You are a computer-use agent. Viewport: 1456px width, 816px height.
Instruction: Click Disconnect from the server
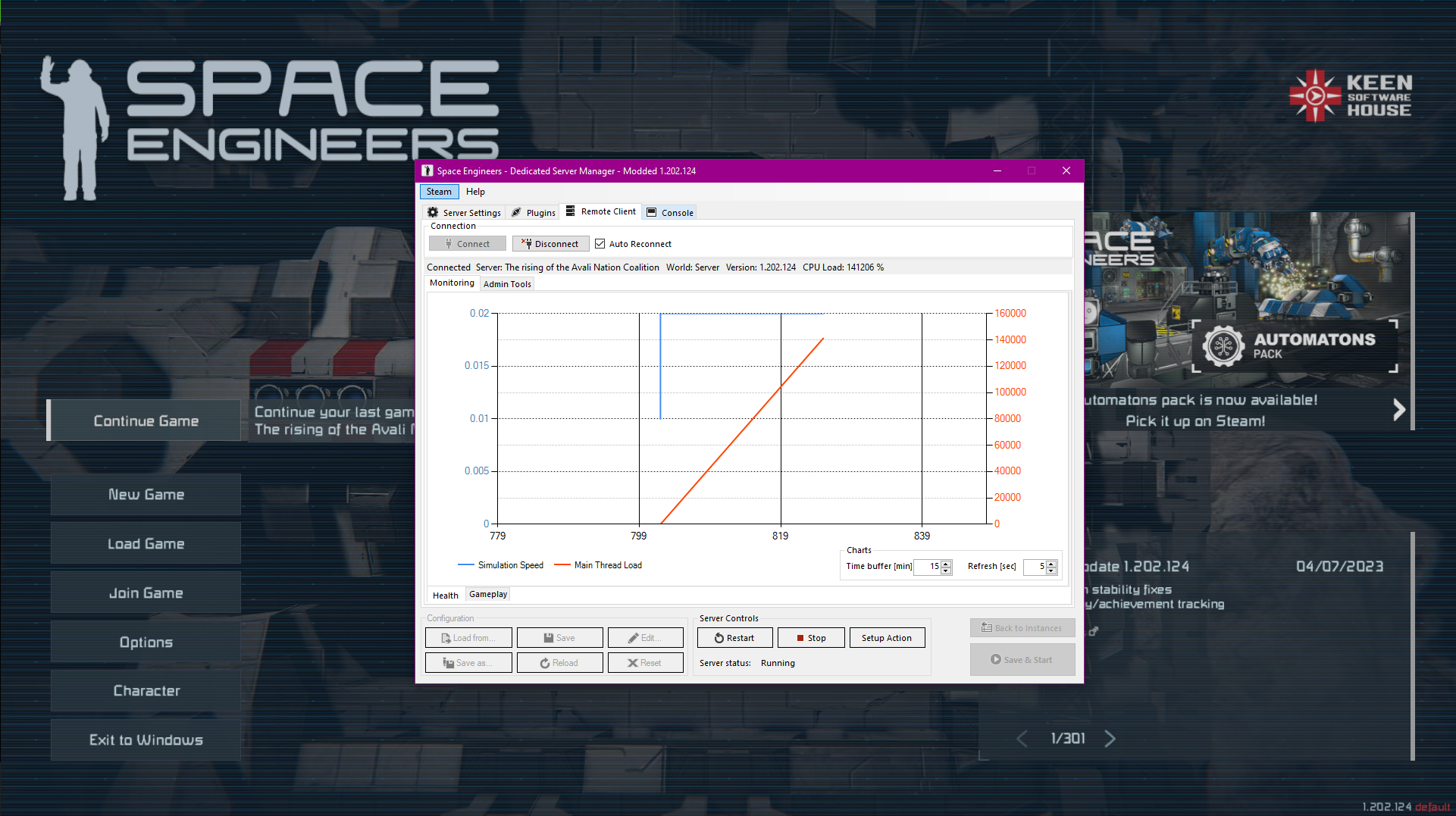(x=550, y=244)
